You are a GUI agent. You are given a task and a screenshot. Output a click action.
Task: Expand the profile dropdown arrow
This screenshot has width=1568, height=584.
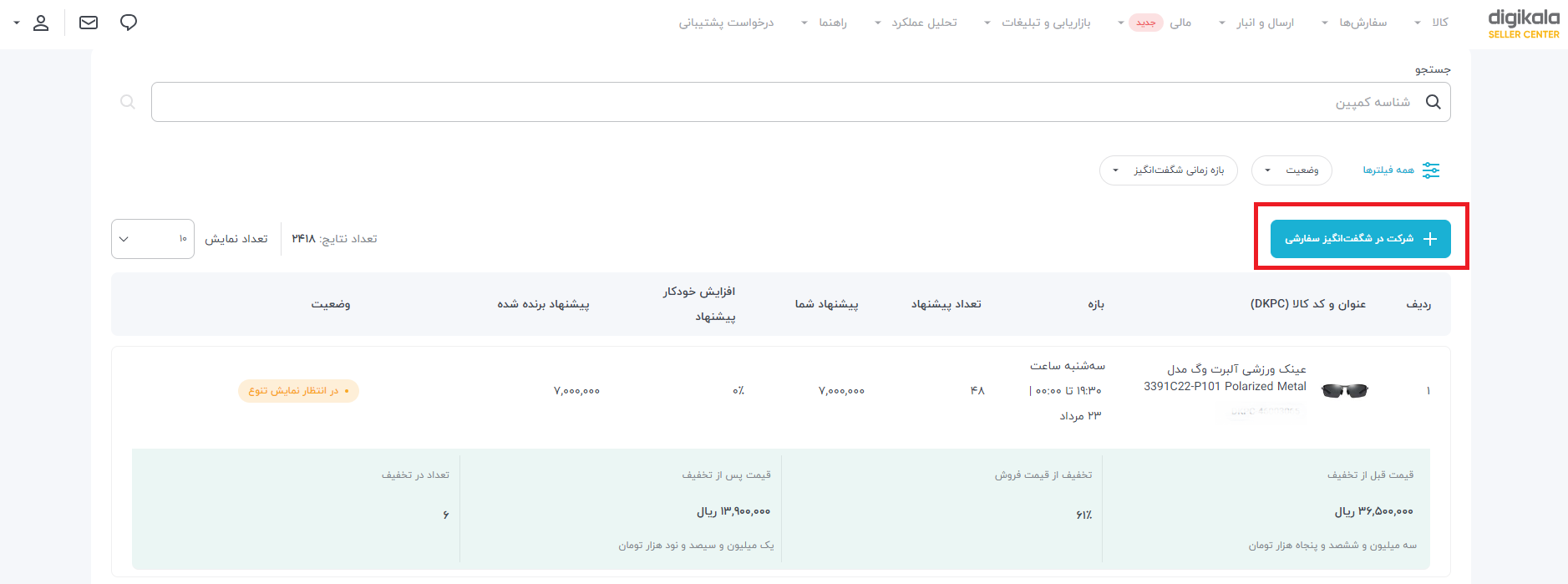point(17,23)
